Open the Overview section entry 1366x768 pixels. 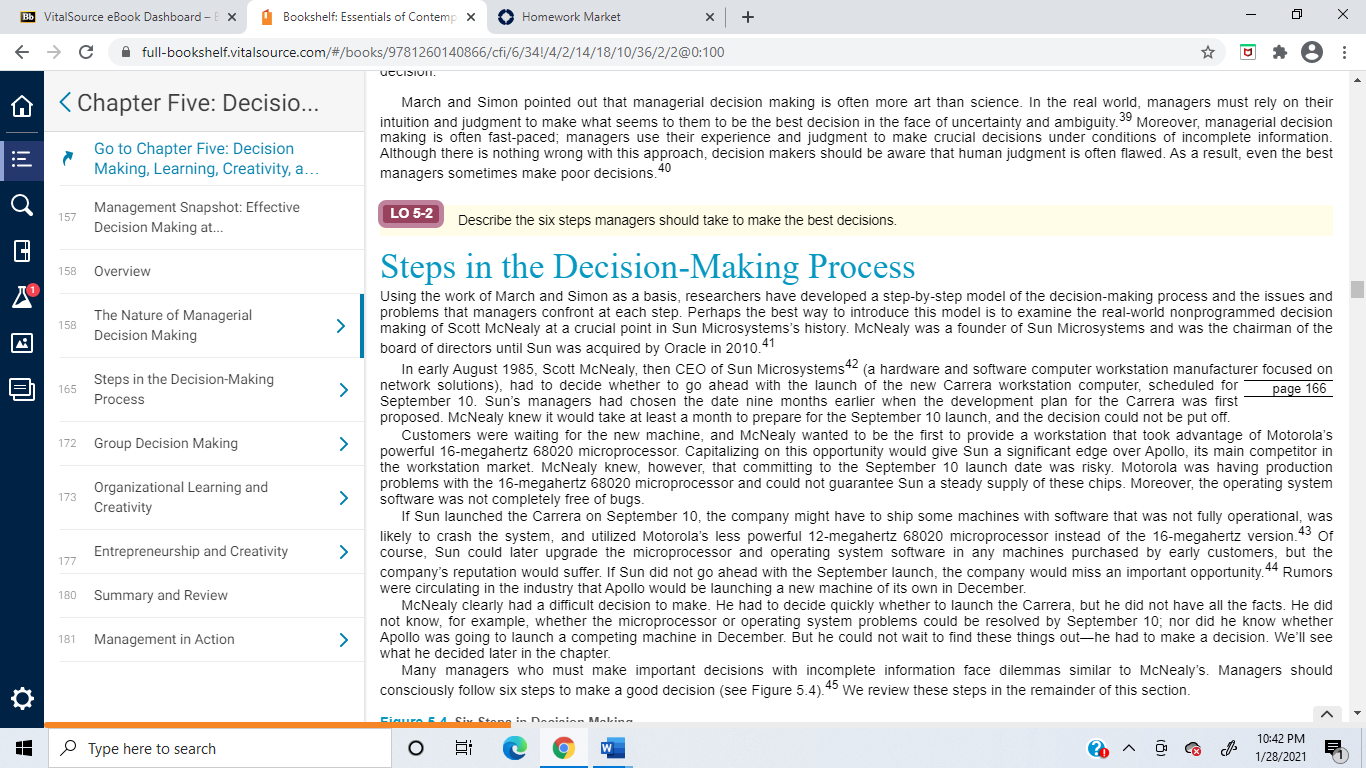[122, 271]
